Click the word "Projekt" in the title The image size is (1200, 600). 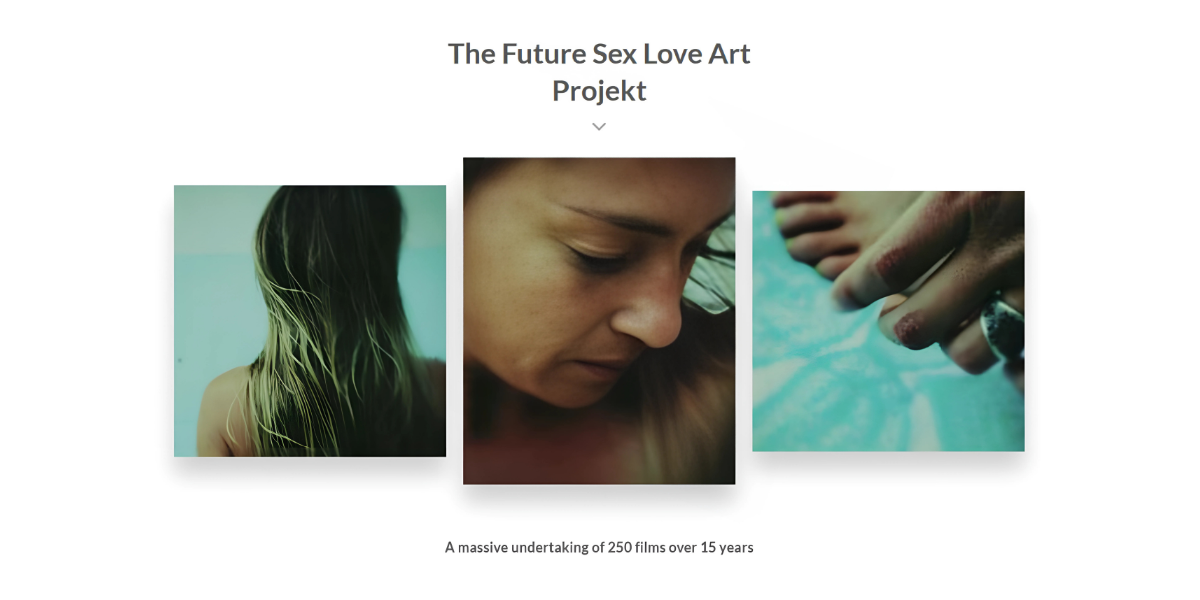point(599,91)
